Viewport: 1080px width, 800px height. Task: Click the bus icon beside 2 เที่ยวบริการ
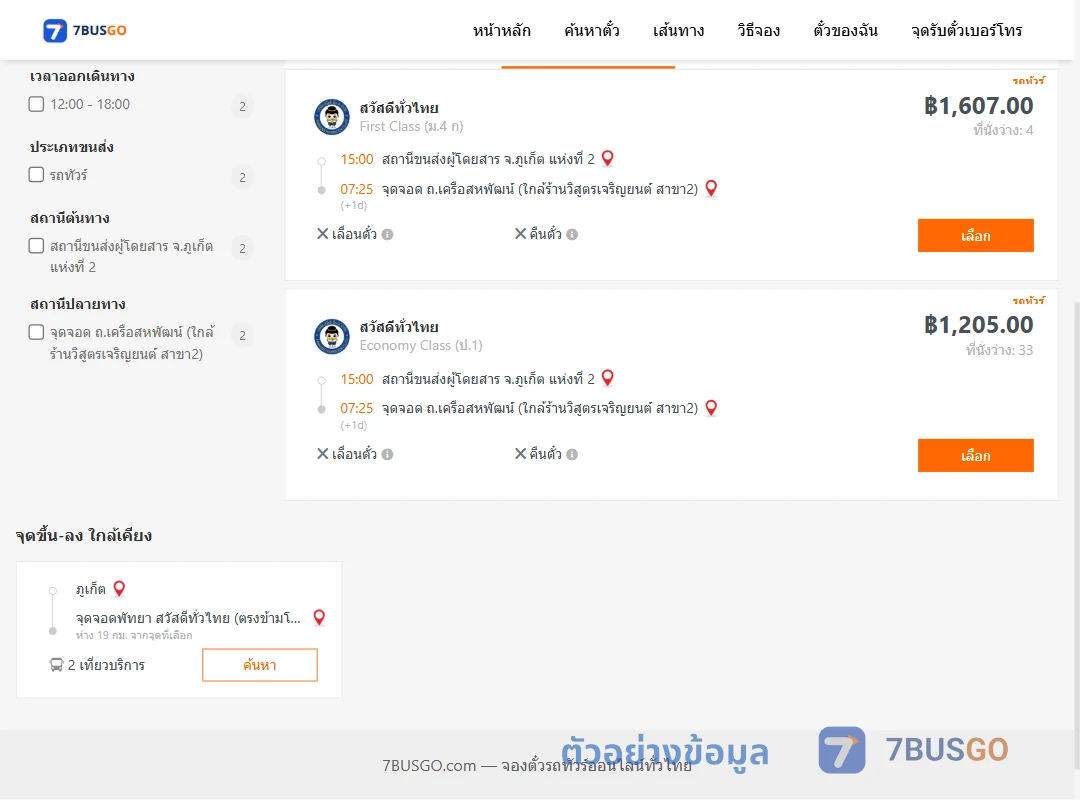click(x=56, y=665)
